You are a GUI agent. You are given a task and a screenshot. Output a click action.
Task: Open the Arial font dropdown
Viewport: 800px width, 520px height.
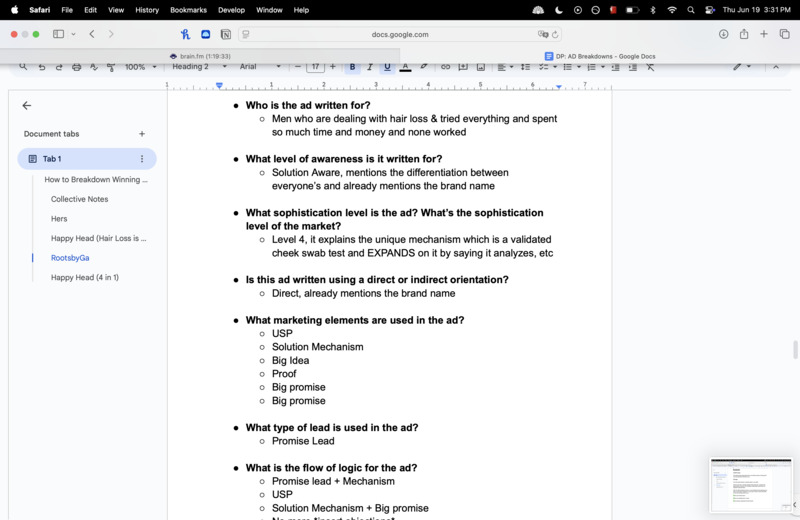point(260,67)
